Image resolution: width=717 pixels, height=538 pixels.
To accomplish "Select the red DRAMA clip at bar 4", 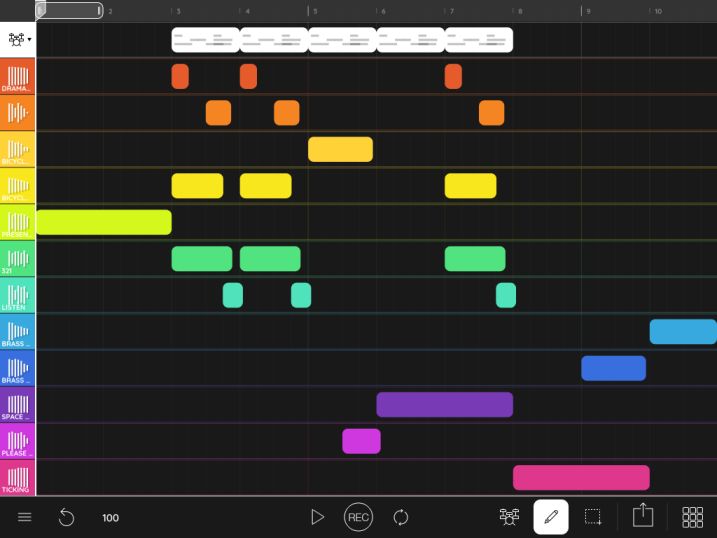I will point(248,76).
